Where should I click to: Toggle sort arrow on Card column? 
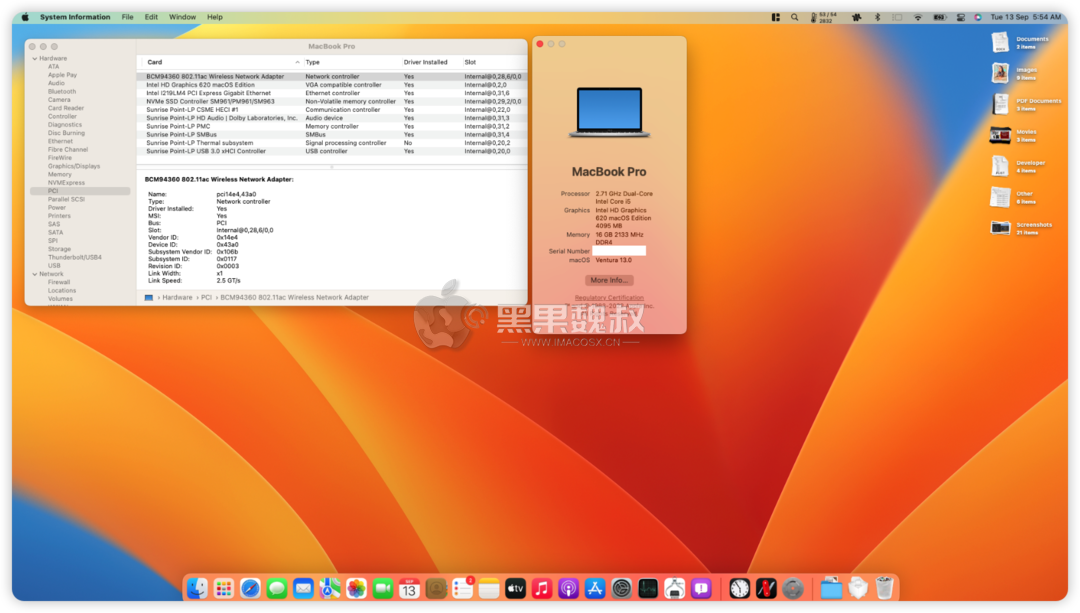coord(298,62)
